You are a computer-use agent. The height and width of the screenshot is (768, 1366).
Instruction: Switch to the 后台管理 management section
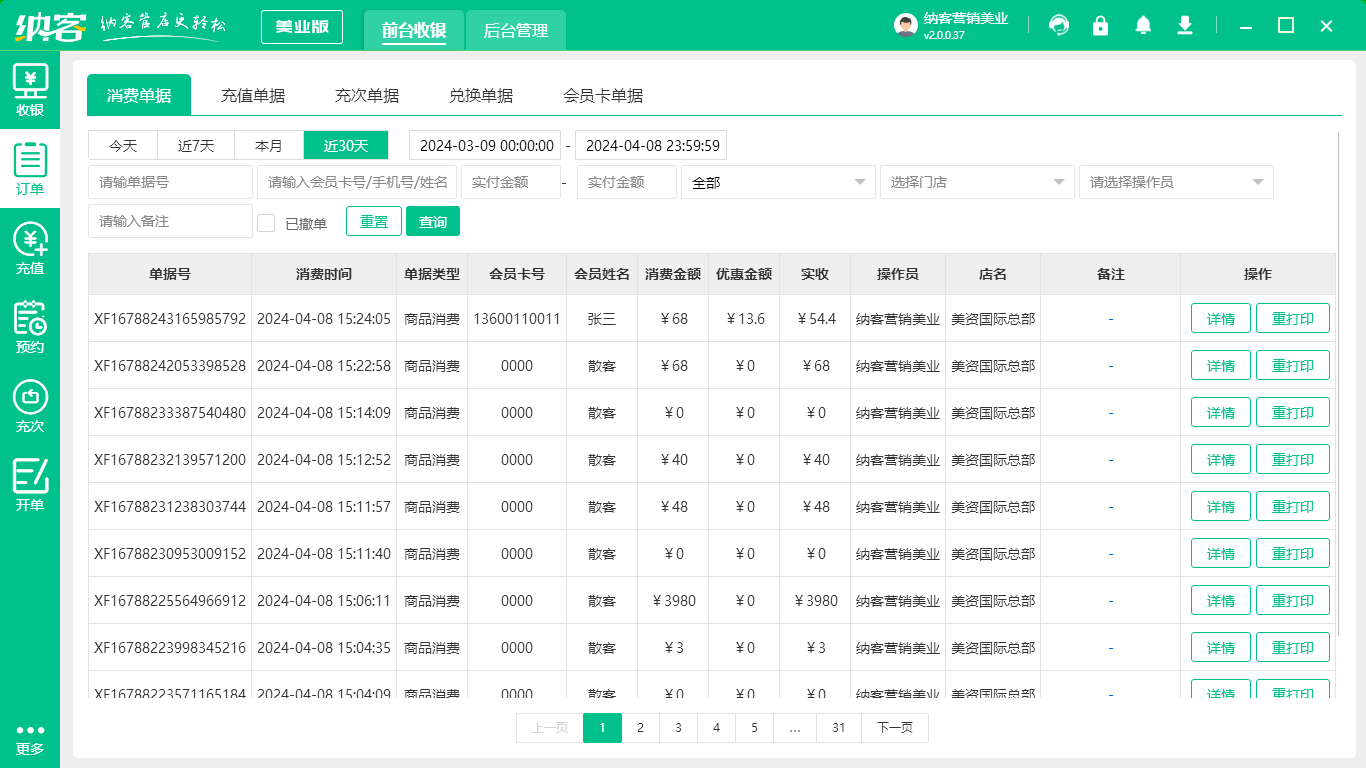coord(516,31)
